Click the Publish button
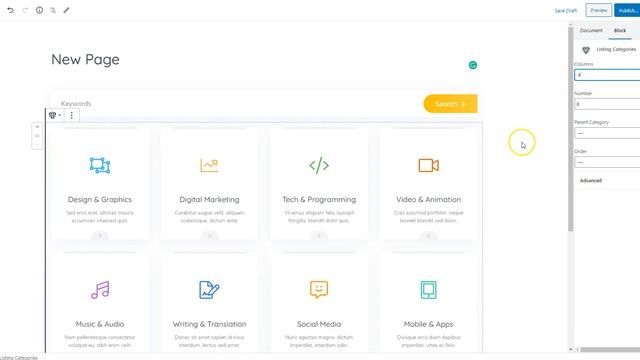 (627, 10)
